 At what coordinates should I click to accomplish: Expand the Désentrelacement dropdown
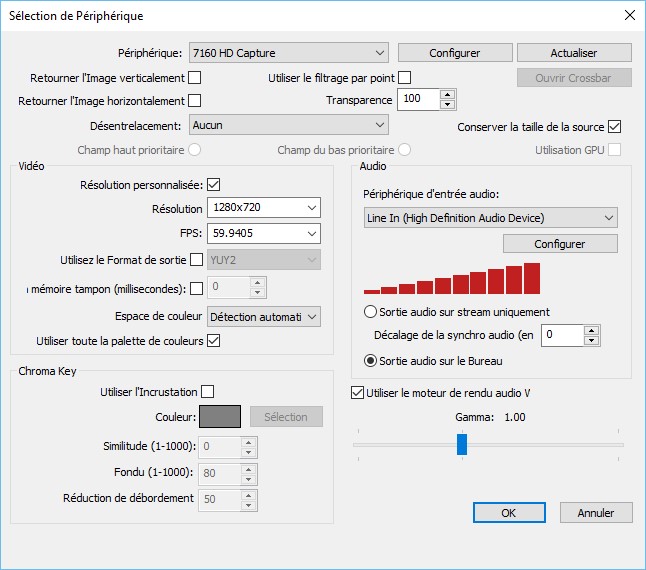[x=287, y=125]
